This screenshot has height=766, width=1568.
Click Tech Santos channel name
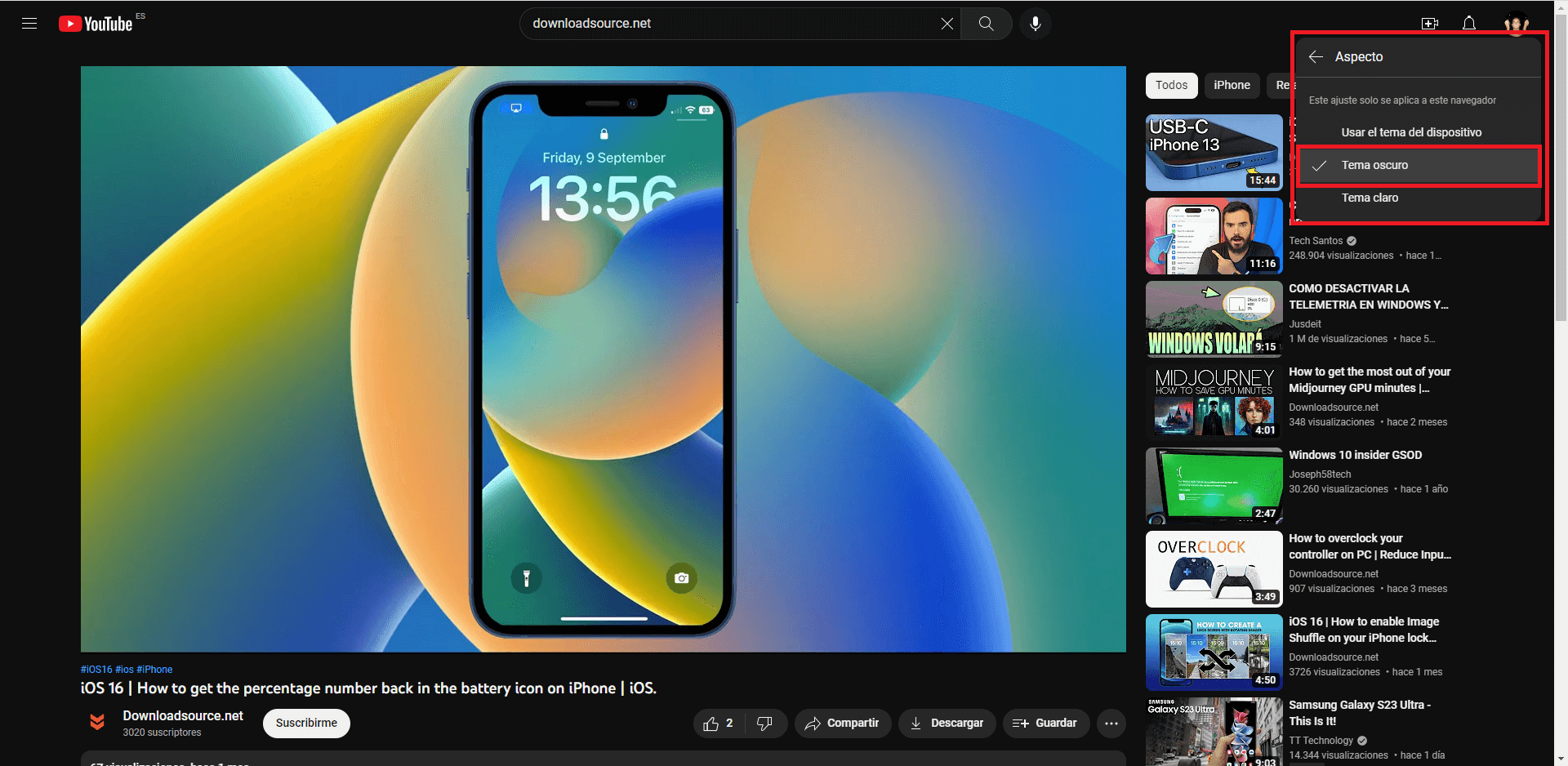click(x=1316, y=241)
